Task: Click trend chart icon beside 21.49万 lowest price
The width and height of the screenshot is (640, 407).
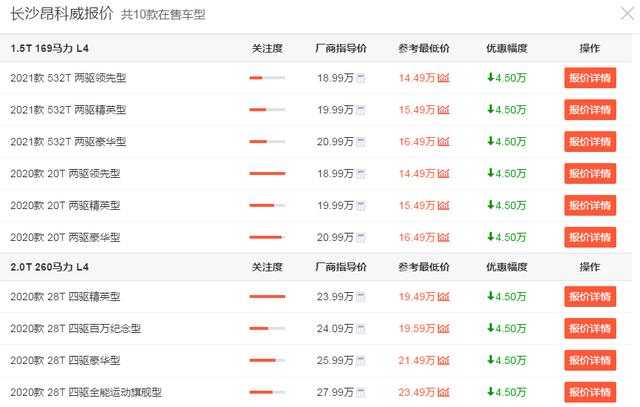Action: tap(443, 361)
